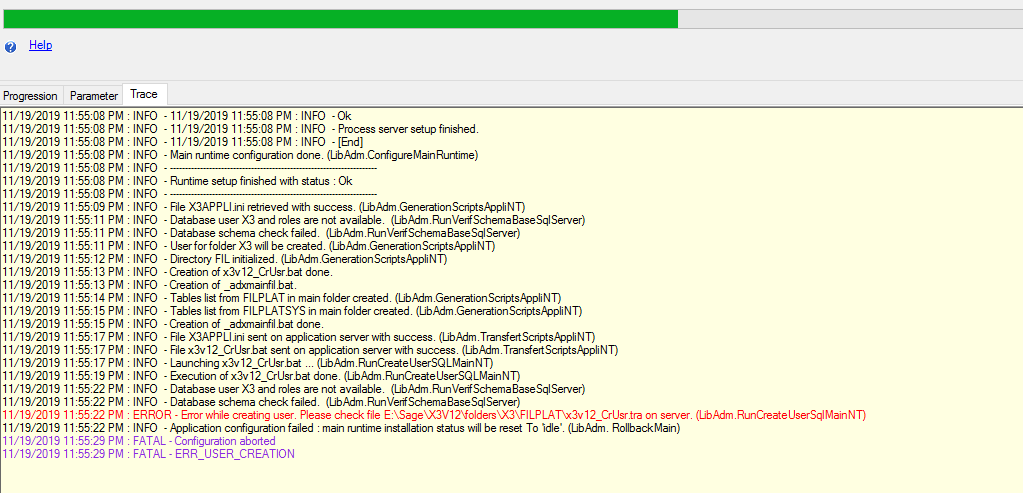Select the 'FATAL - Configuration aborted' line

(139, 441)
